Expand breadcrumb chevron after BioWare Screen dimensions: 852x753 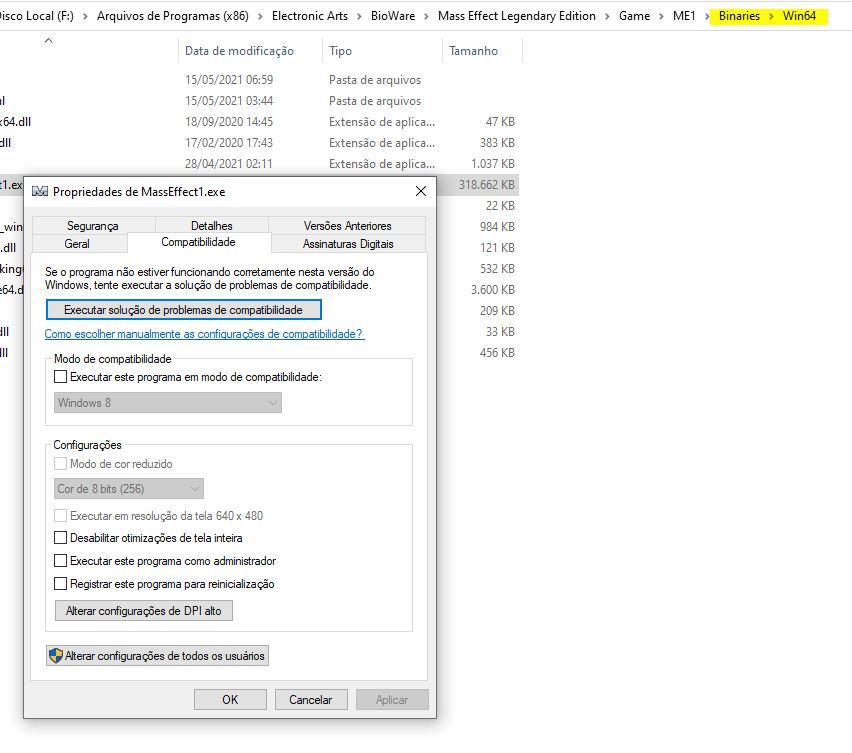tap(427, 16)
